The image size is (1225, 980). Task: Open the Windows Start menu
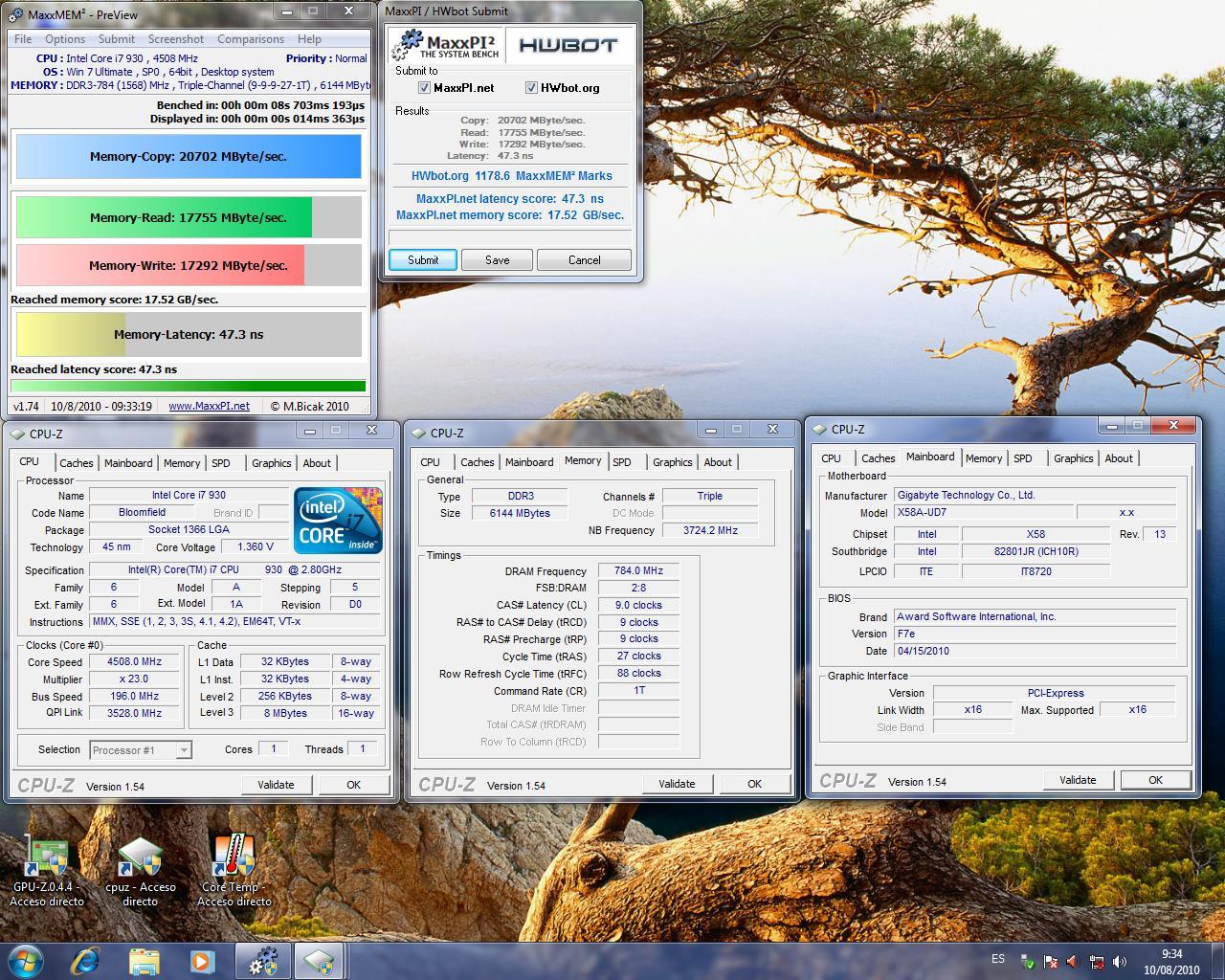[26, 961]
